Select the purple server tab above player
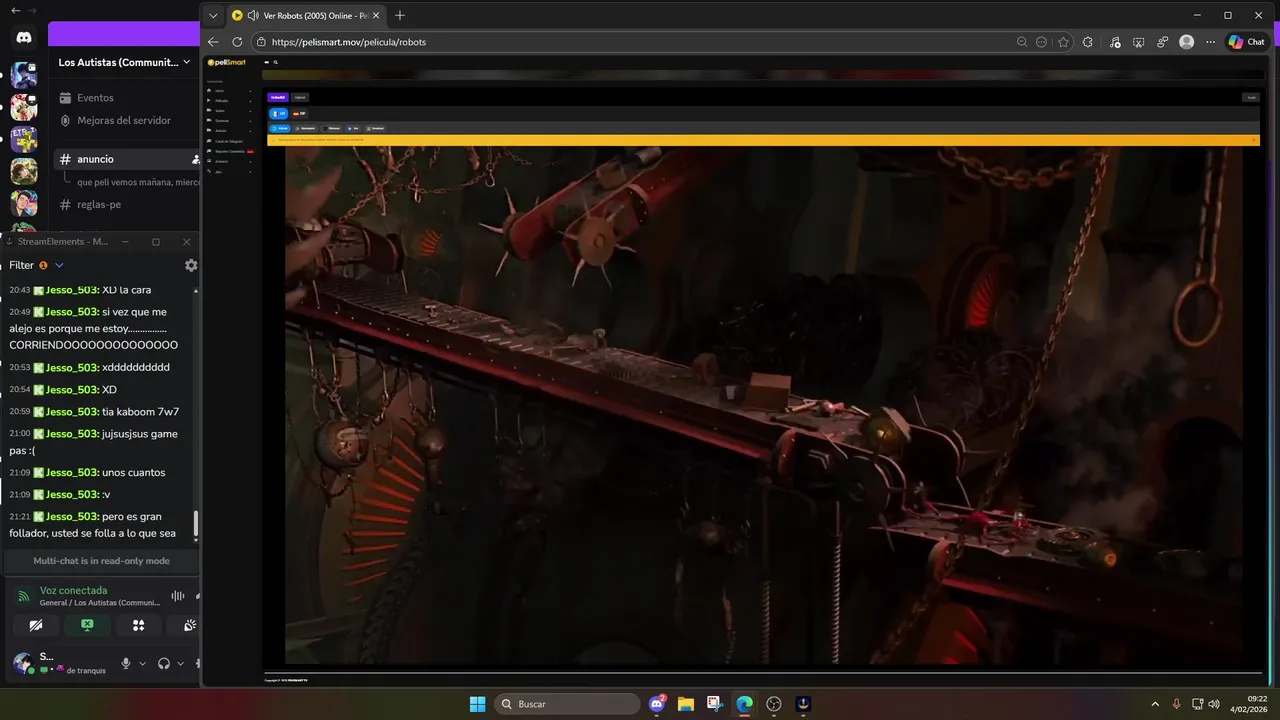Viewport: 1280px width, 720px height. pos(278,97)
